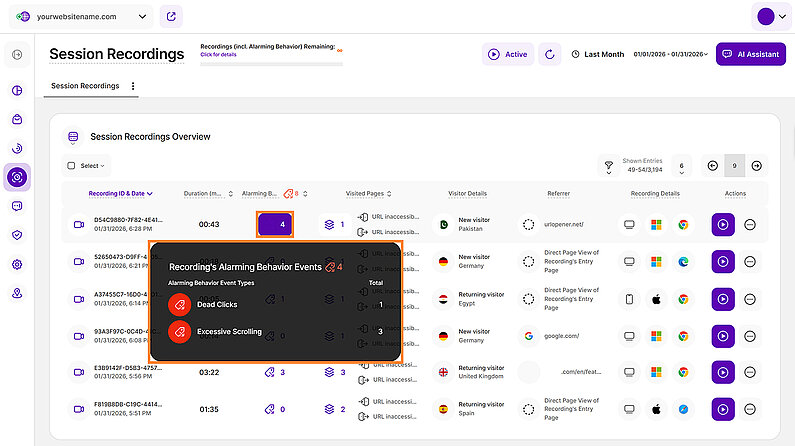The height and width of the screenshot is (446, 795).
Task: Click the filter funnel icon
Action: point(607,166)
